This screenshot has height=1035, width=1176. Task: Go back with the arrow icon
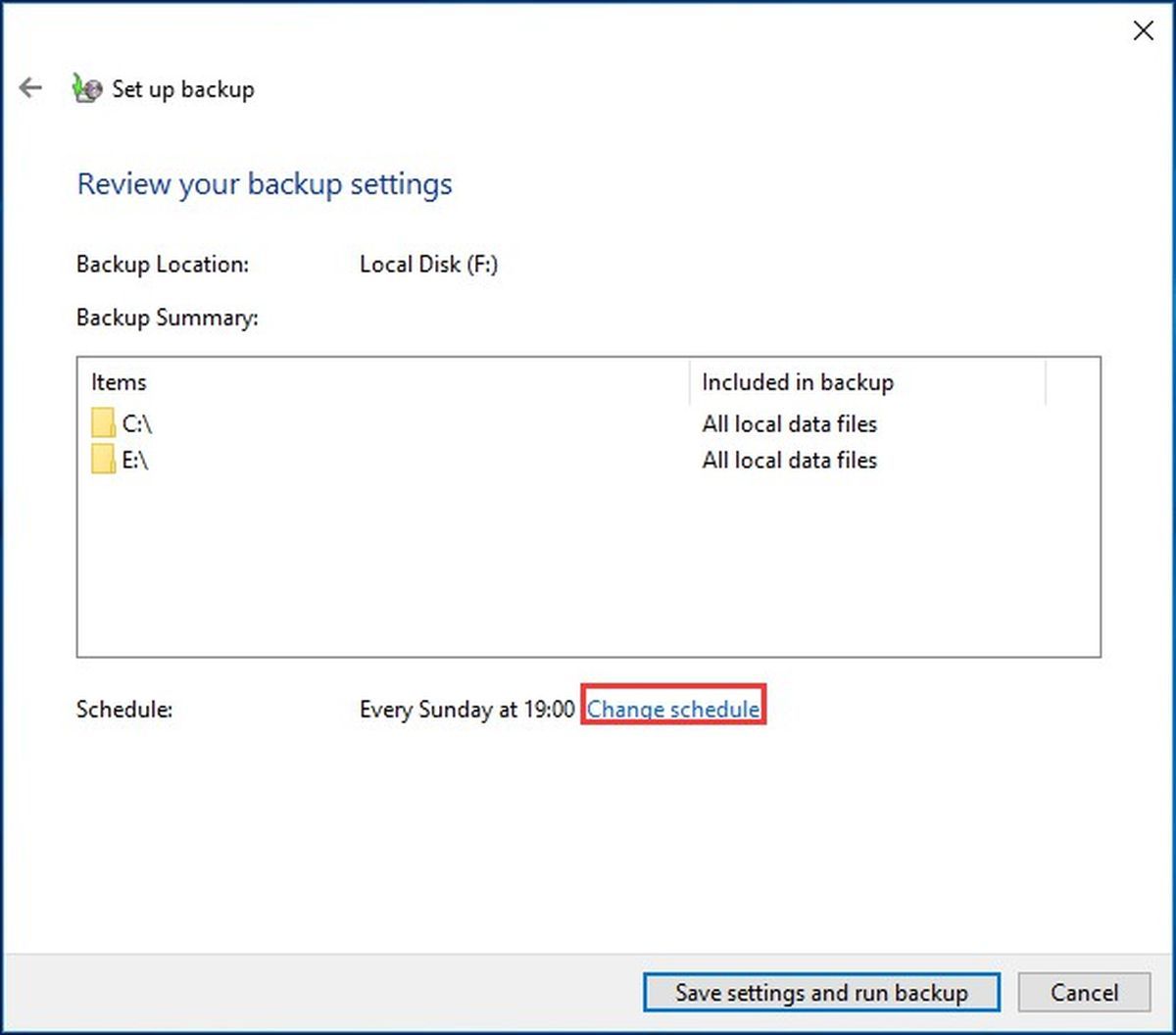[x=31, y=88]
